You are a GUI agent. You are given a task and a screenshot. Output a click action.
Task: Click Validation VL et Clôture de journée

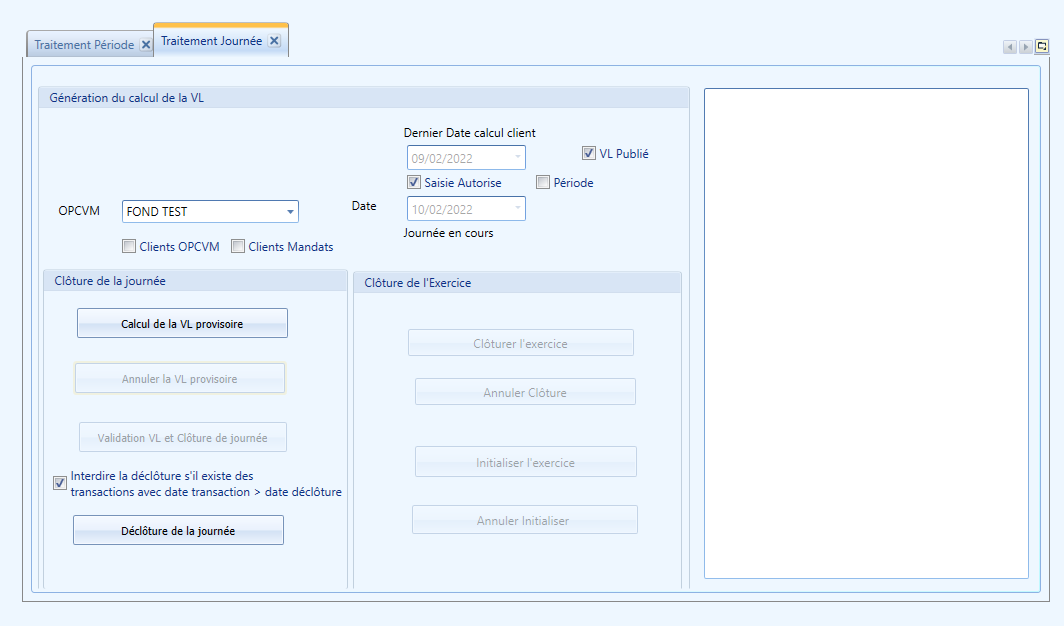pyautogui.click(x=183, y=437)
